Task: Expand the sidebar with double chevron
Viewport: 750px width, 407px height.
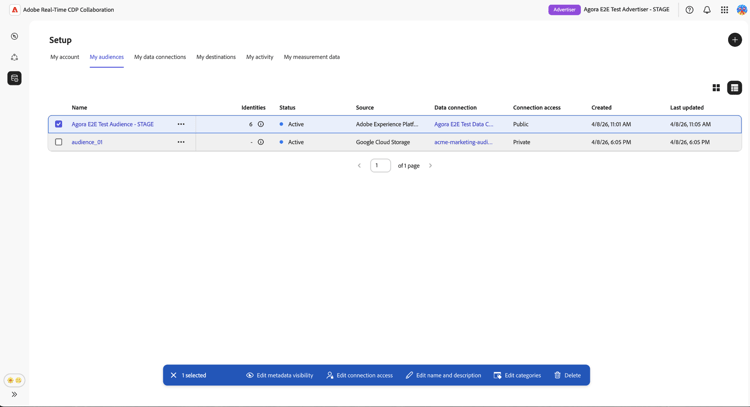Action: pyautogui.click(x=14, y=395)
